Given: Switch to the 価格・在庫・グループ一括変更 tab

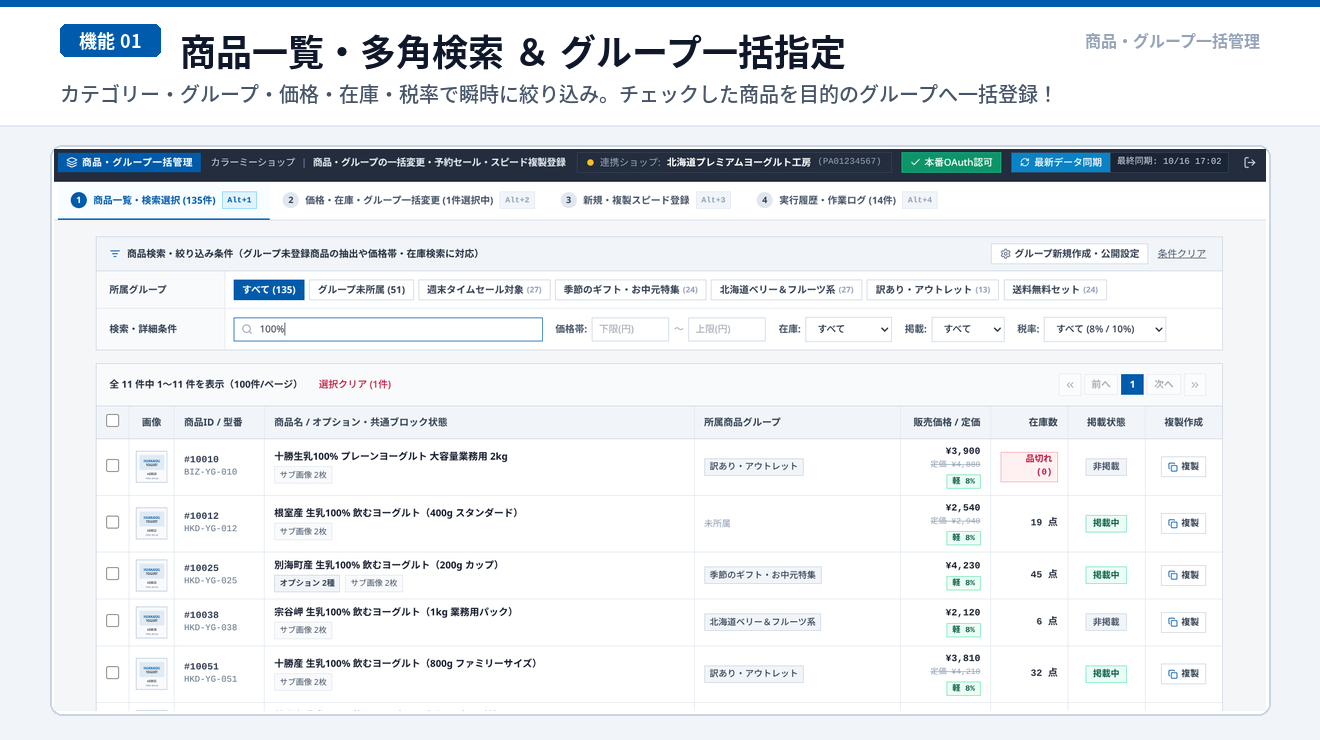Looking at the screenshot, I should (408, 200).
